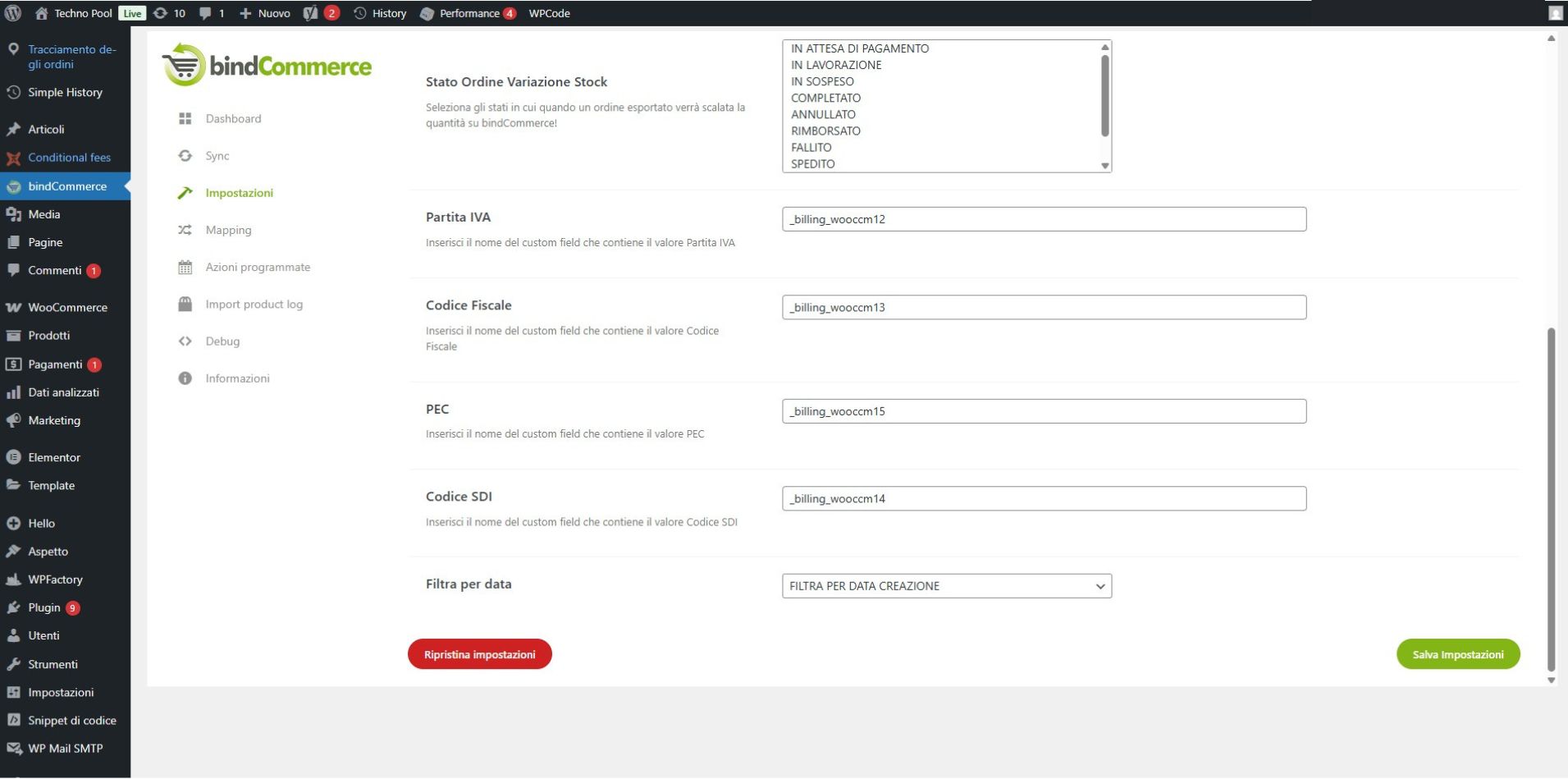
Task: Click the Ripristina impostazioni button
Action: [x=479, y=654]
